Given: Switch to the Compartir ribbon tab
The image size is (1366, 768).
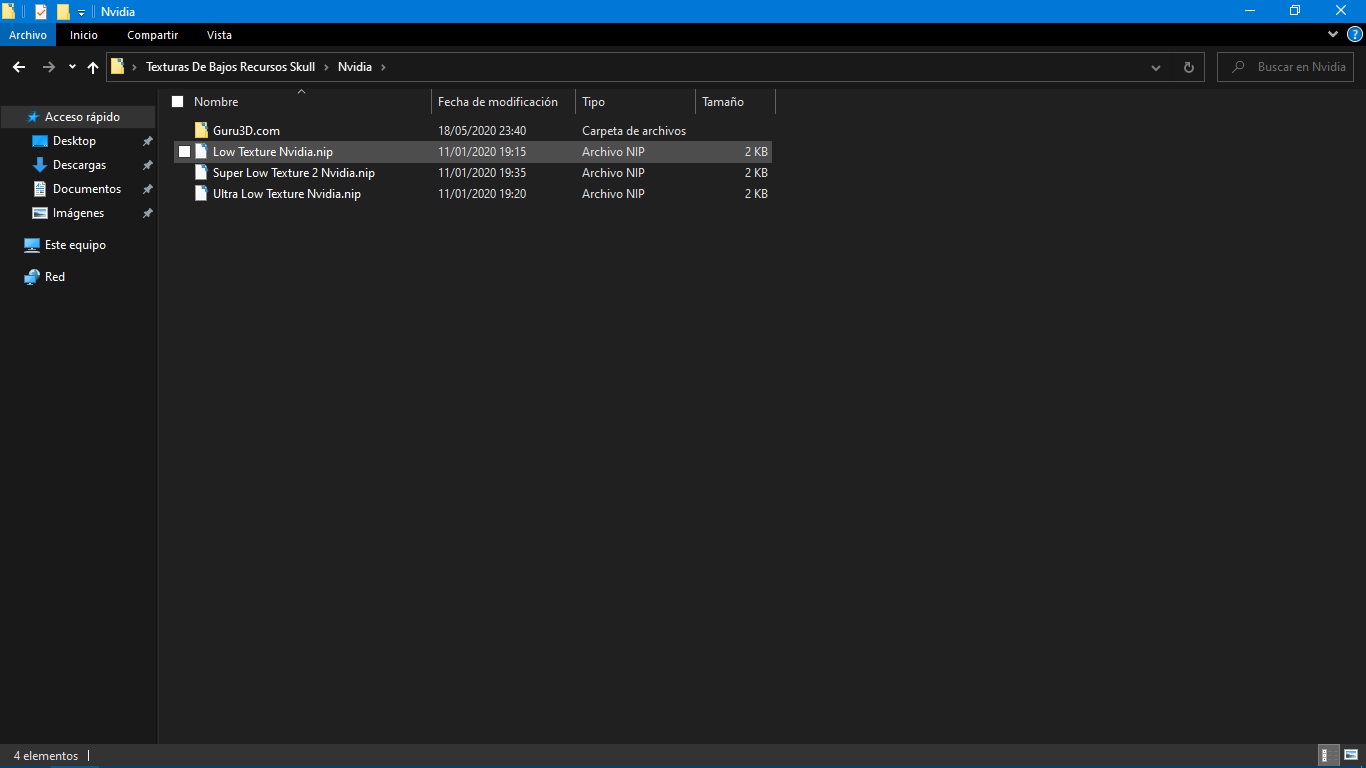Looking at the screenshot, I should [x=153, y=35].
